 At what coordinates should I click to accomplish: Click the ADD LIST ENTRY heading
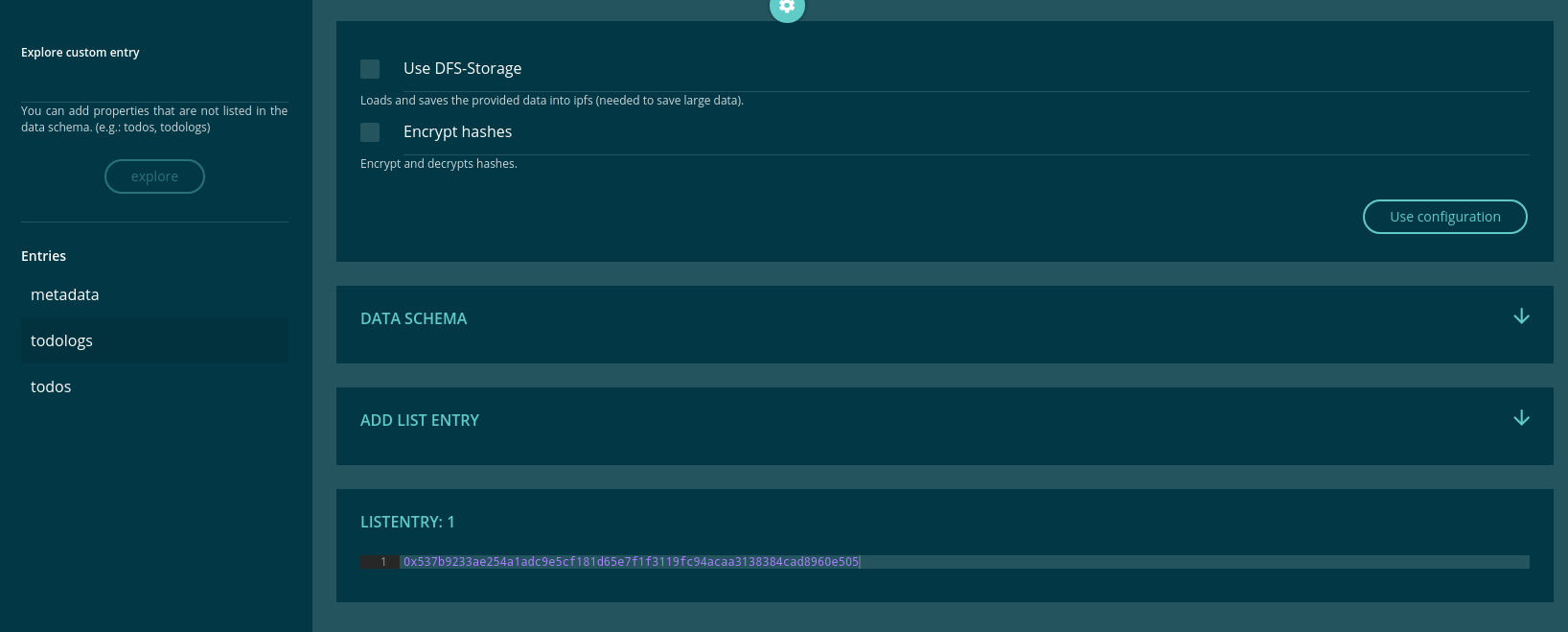(420, 420)
